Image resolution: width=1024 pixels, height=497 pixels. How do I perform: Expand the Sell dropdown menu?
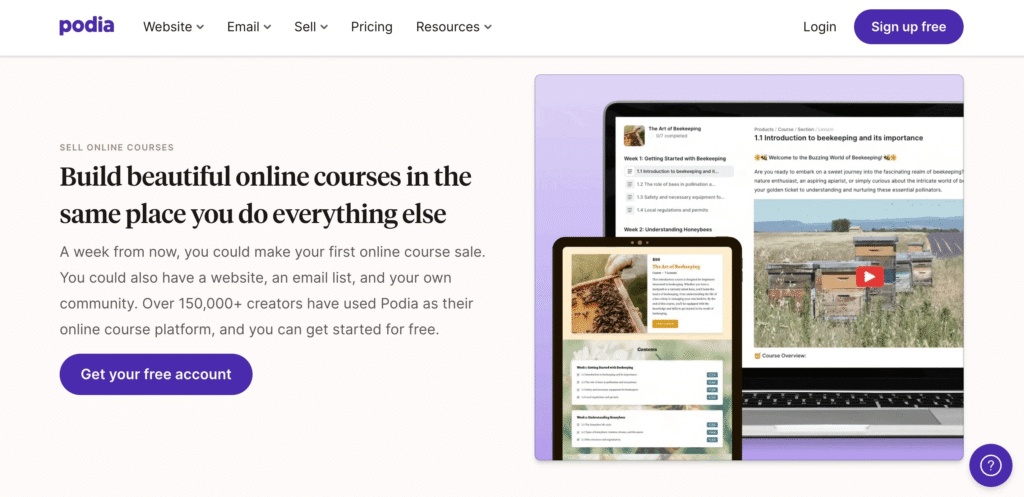(311, 27)
